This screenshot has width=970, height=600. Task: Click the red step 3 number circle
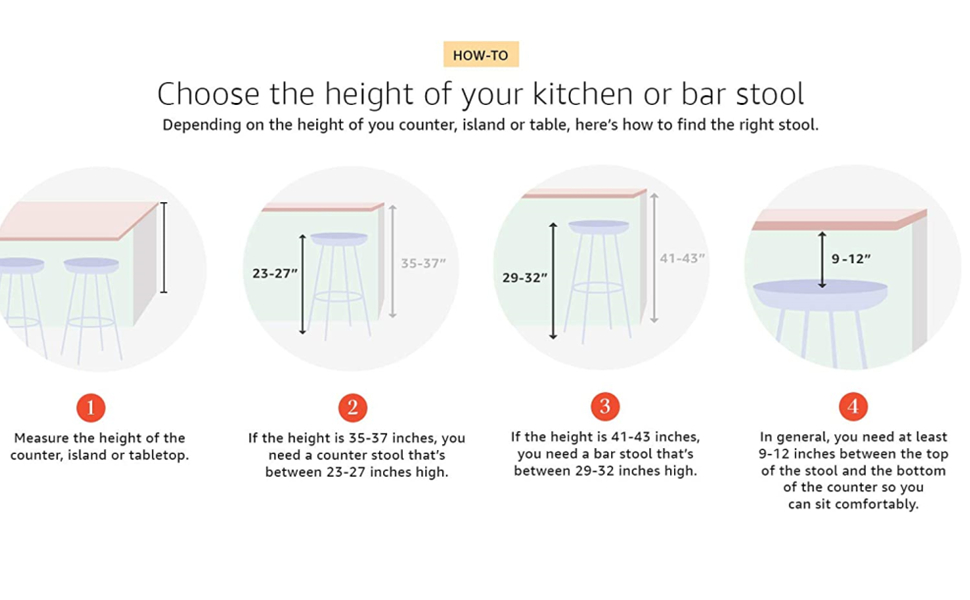coord(604,407)
